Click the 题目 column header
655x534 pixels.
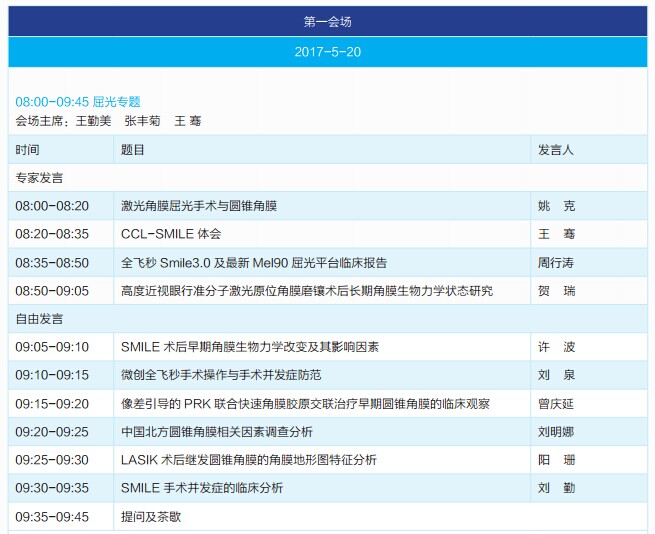133,150
